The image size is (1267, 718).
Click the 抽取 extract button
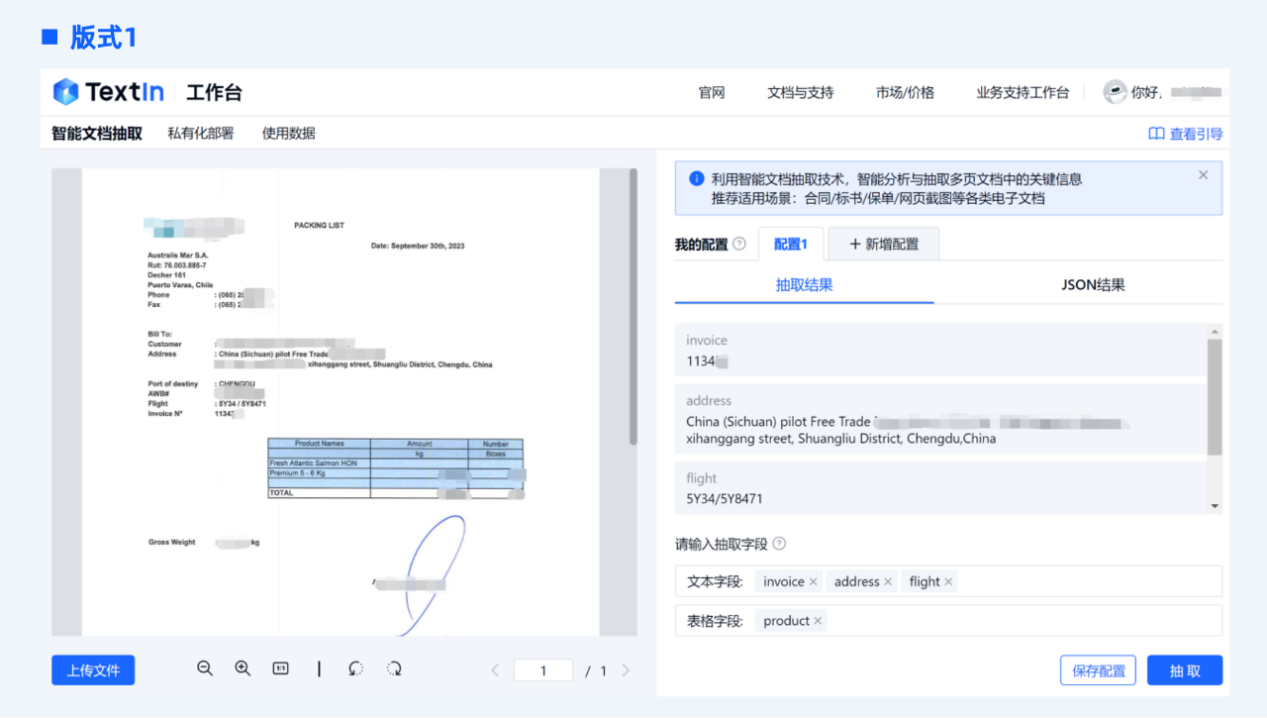point(1184,671)
